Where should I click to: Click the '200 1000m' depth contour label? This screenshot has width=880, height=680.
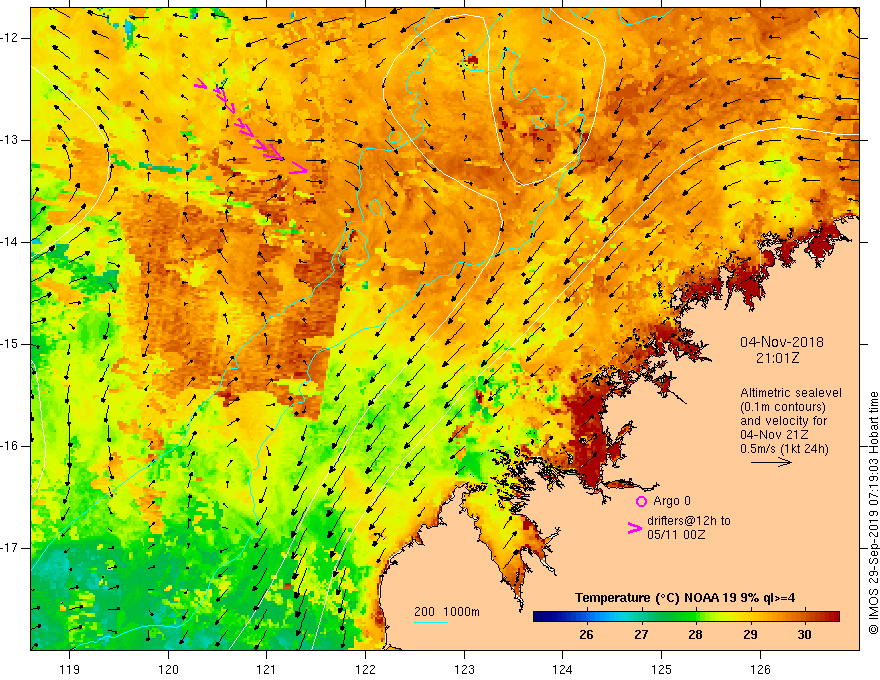(x=447, y=612)
